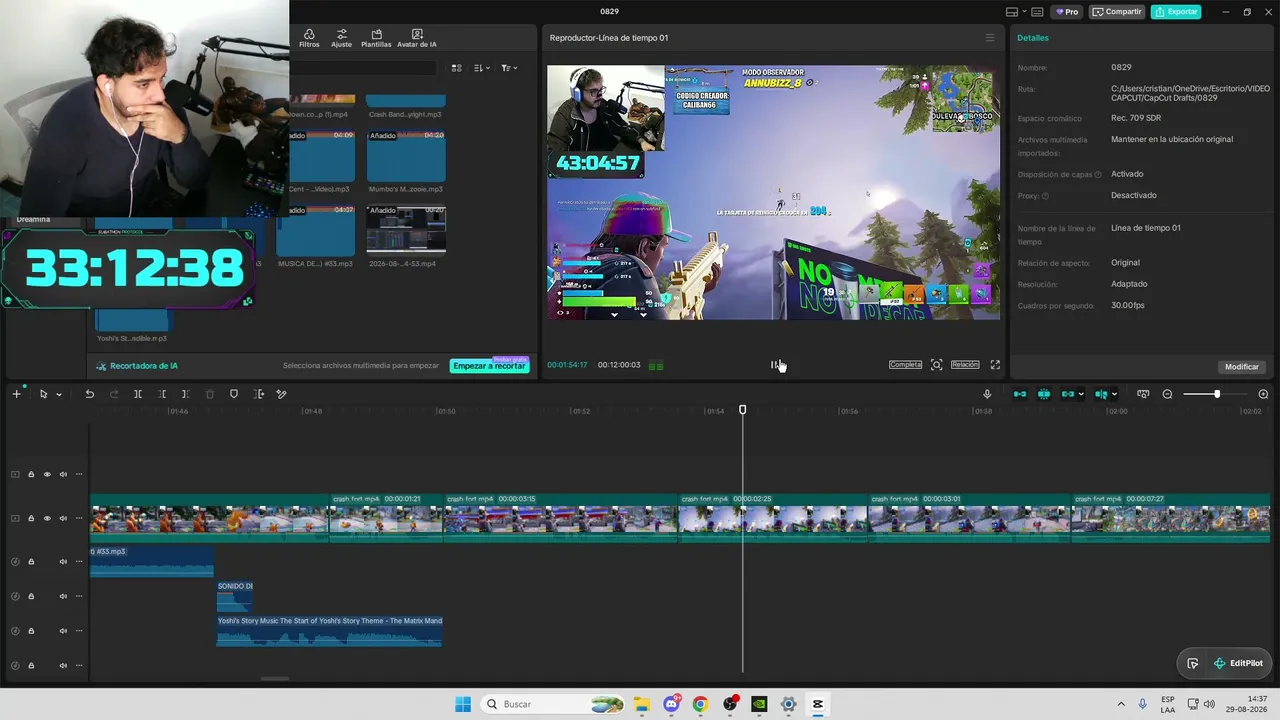Click the clip insert arrow icon in toolbar

click(258, 394)
